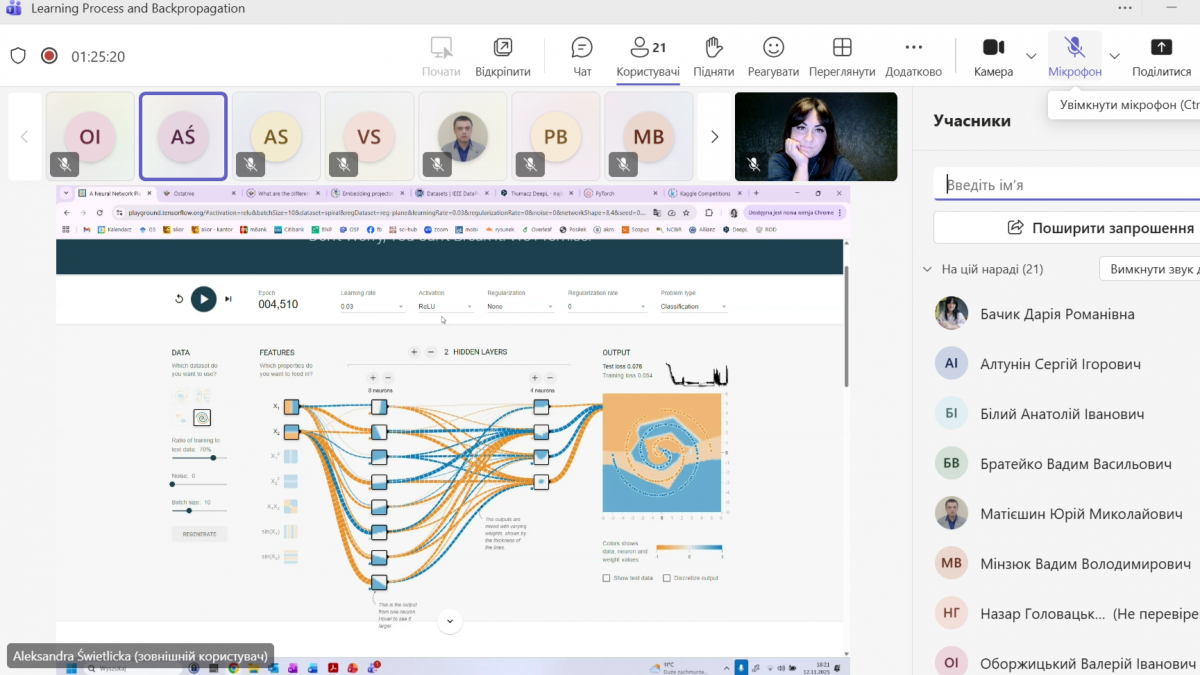Toggle the Користувачі participants panel
The image size is (1200, 675).
pyautogui.click(x=648, y=56)
